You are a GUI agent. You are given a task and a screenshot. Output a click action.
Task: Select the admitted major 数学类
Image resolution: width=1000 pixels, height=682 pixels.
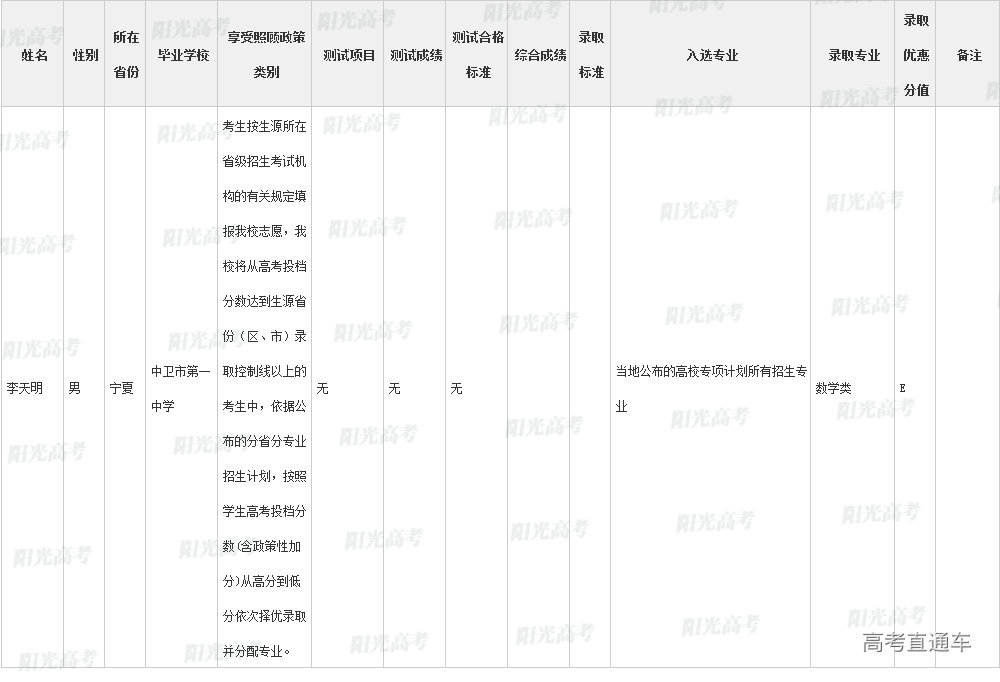[x=833, y=388]
